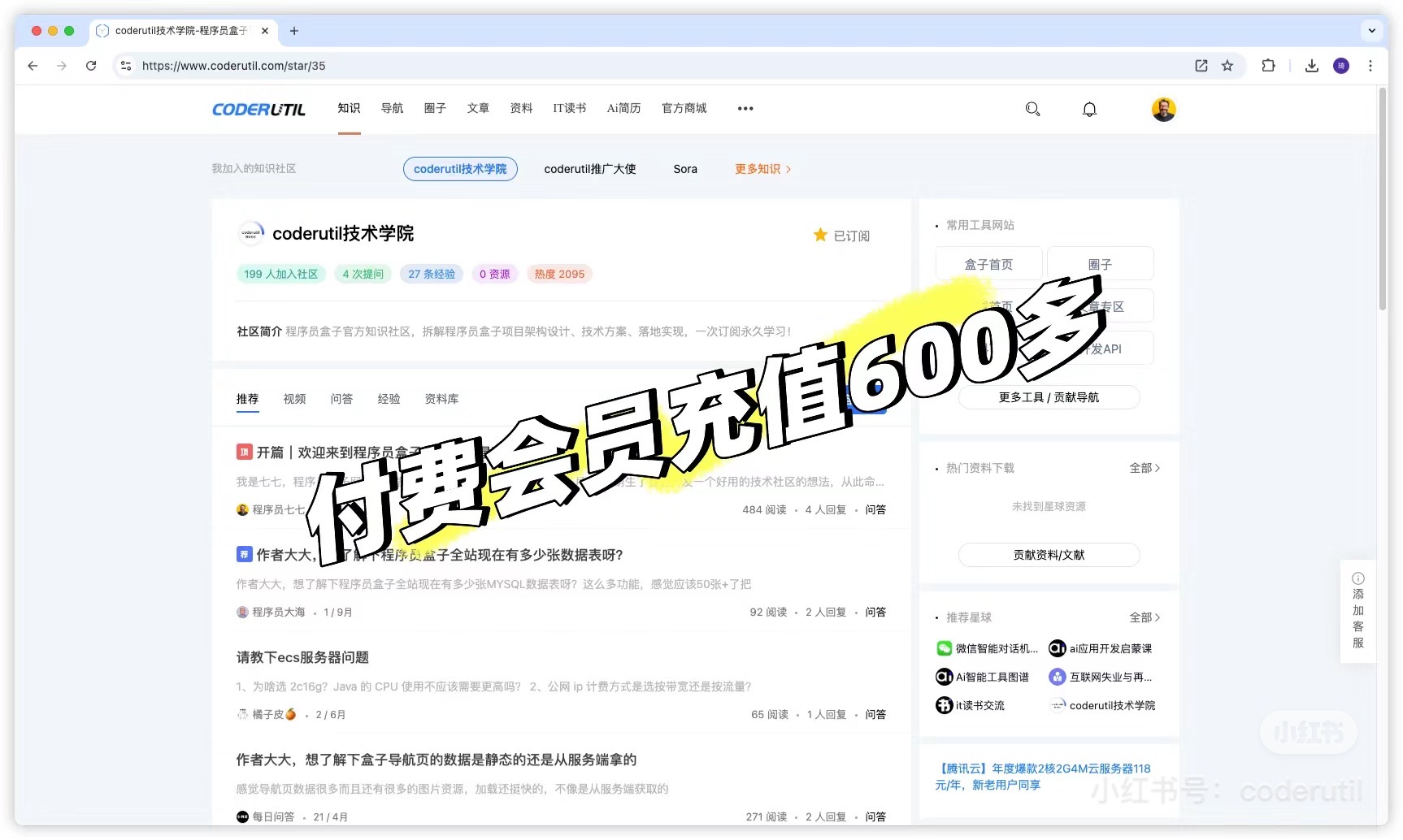
Task: Open the browser extensions puzzle icon
Action: click(x=1268, y=66)
